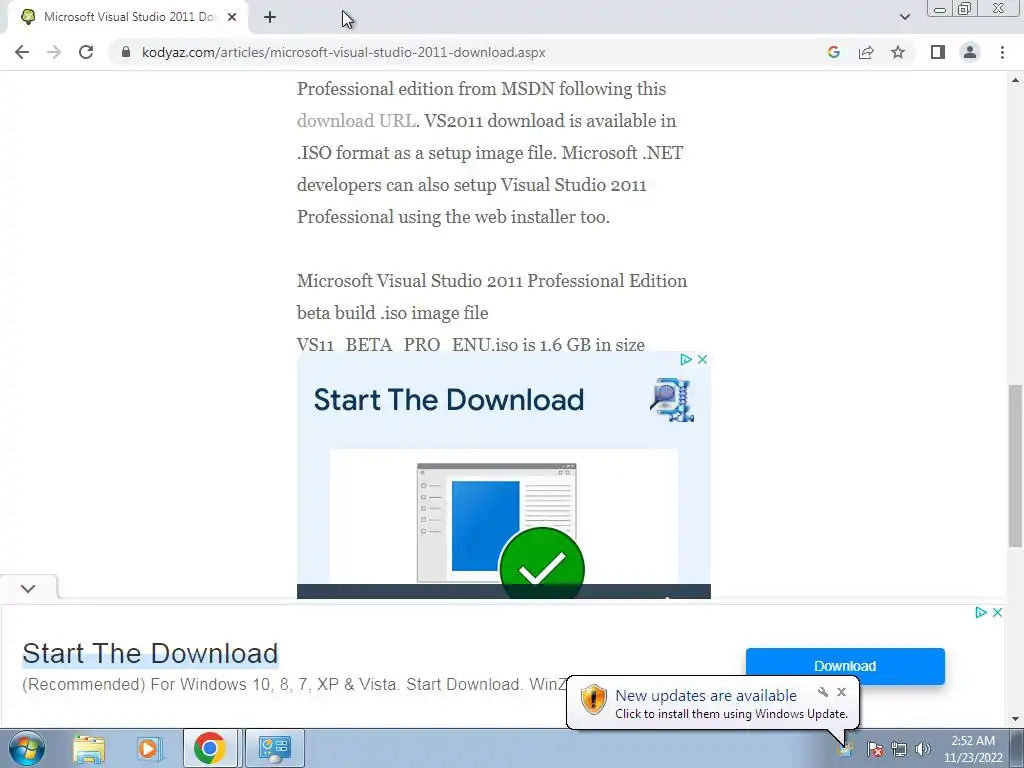Launch Windows Media Player from taskbar
The height and width of the screenshot is (768, 1024).
[148, 748]
